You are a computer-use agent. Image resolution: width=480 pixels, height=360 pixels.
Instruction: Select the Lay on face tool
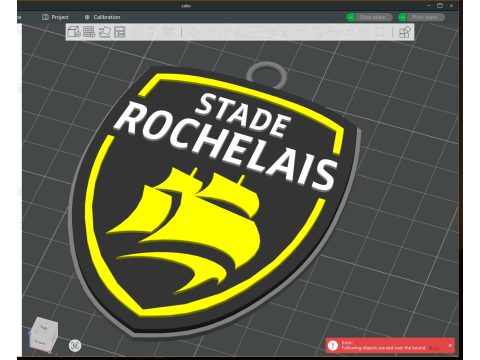[239, 32]
